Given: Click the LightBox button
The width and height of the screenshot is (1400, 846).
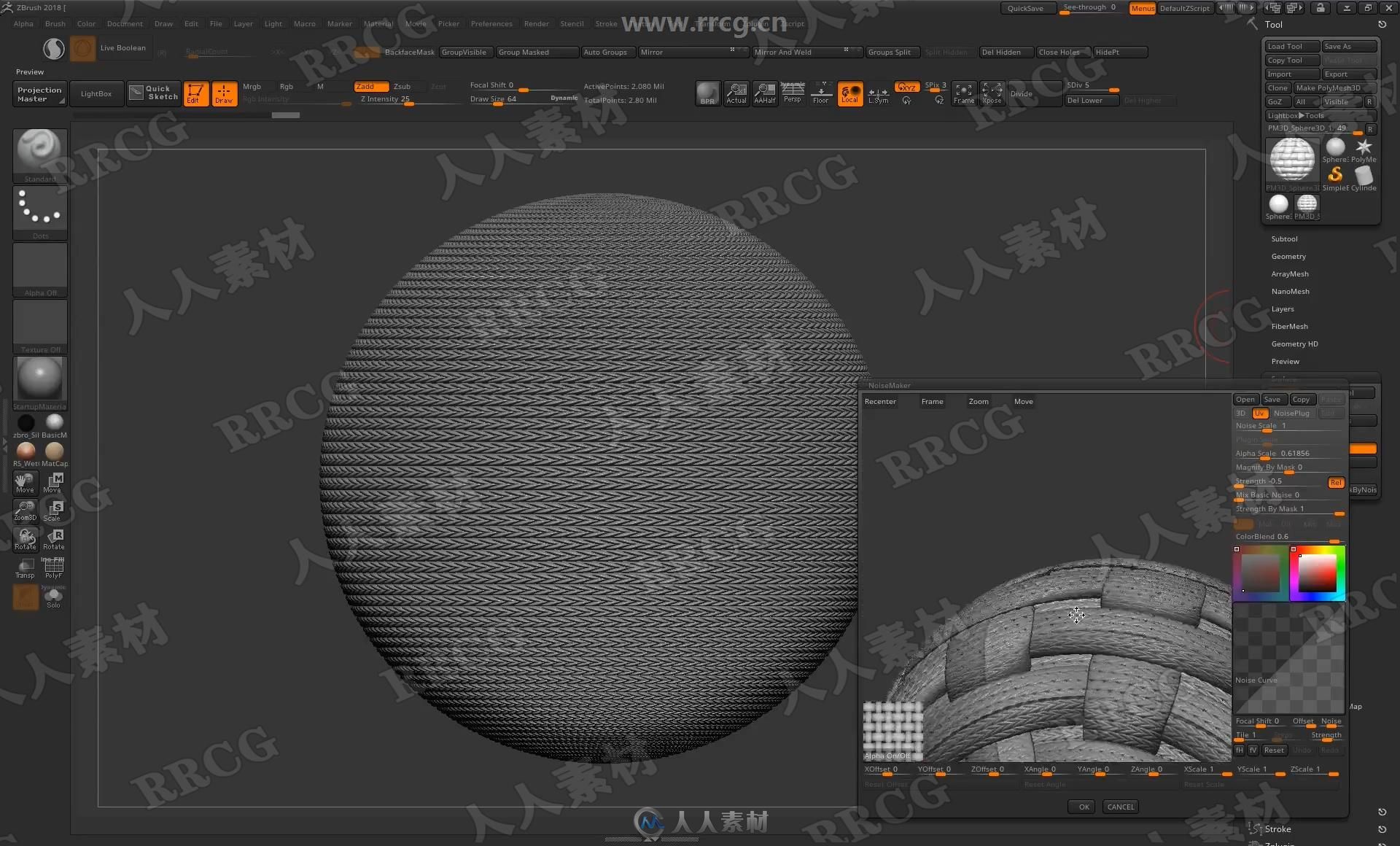Looking at the screenshot, I should [x=96, y=93].
